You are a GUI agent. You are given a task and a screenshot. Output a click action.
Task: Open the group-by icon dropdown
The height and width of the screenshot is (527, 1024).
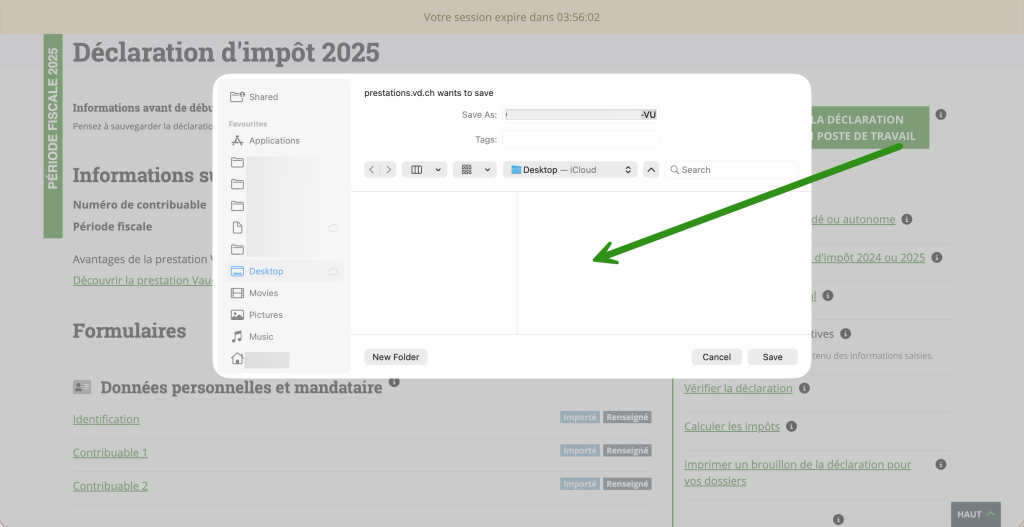(474, 170)
